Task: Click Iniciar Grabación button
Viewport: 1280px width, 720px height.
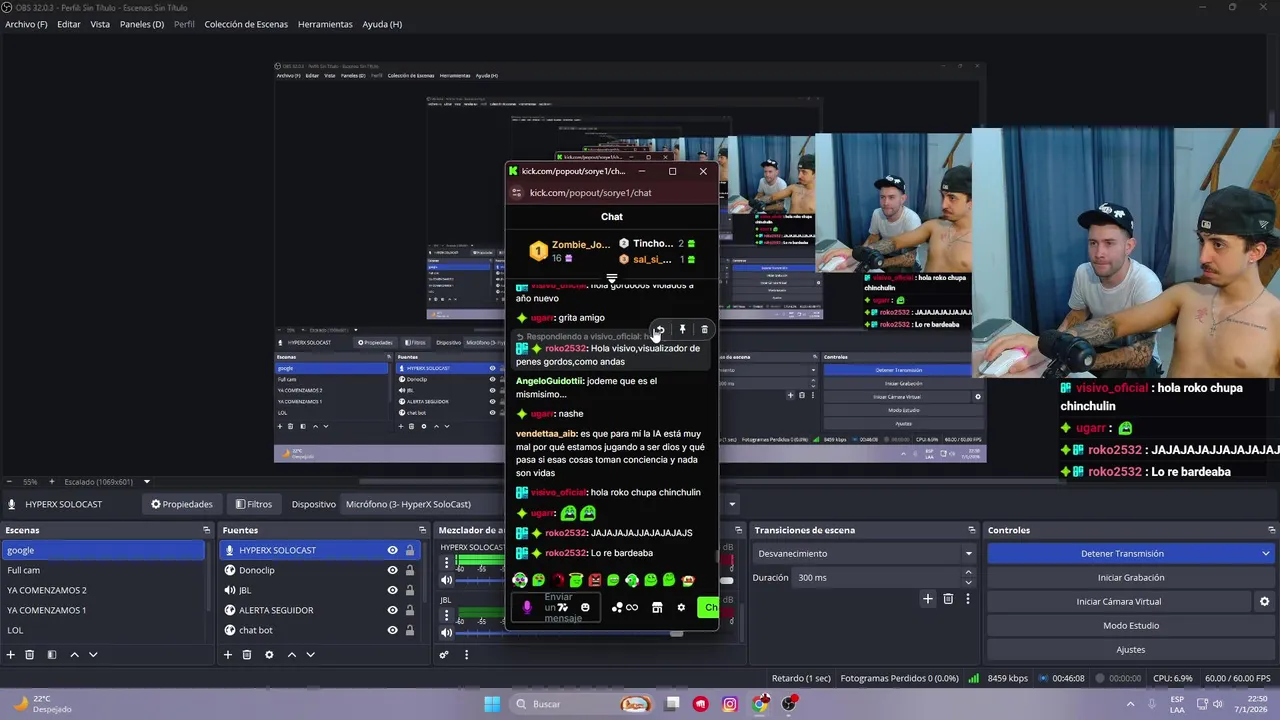Action: tap(1130, 577)
